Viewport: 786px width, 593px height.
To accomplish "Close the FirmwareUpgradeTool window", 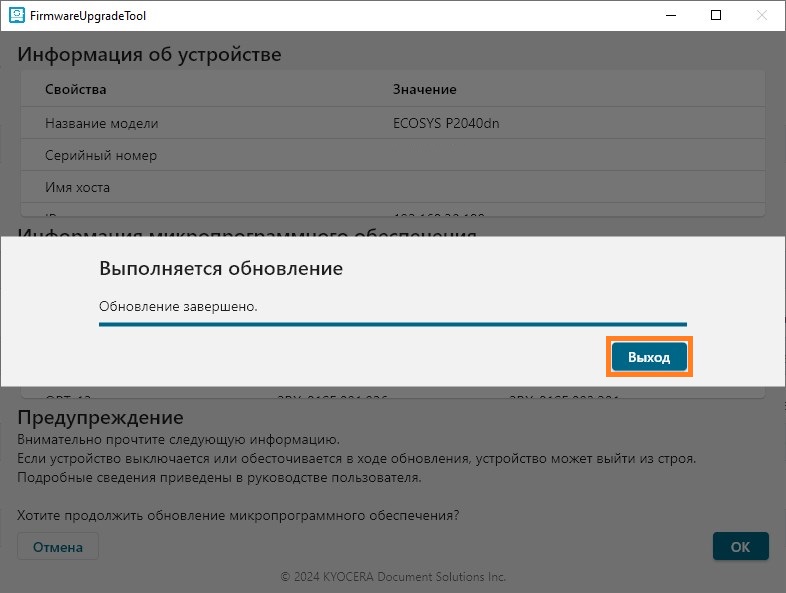I will click(x=762, y=16).
